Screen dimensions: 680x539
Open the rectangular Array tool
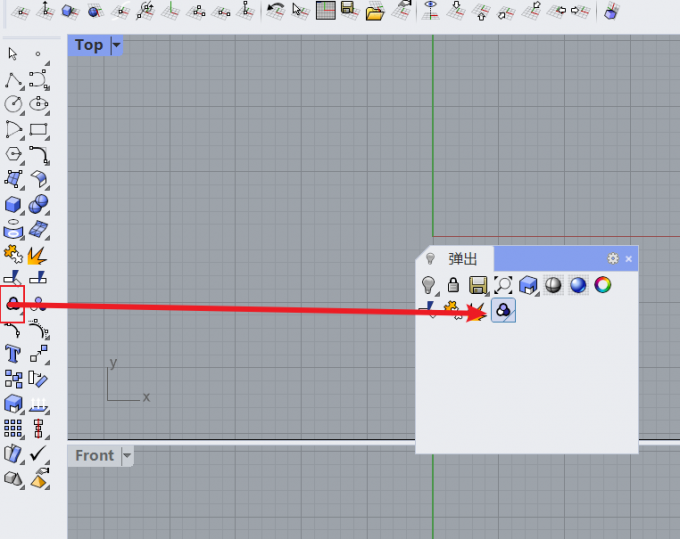(x=13, y=428)
